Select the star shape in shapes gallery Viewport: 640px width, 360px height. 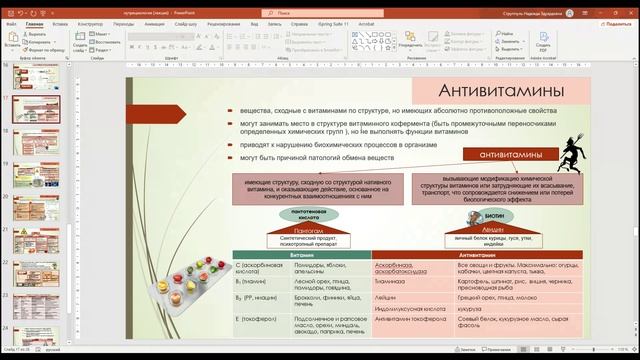pos(388,48)
